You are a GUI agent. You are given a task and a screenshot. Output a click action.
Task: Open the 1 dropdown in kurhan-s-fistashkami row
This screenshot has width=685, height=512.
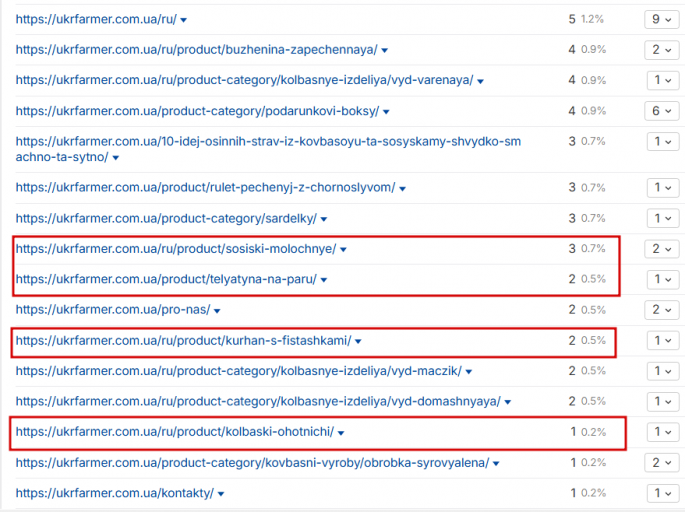click(x=663, y=340)
